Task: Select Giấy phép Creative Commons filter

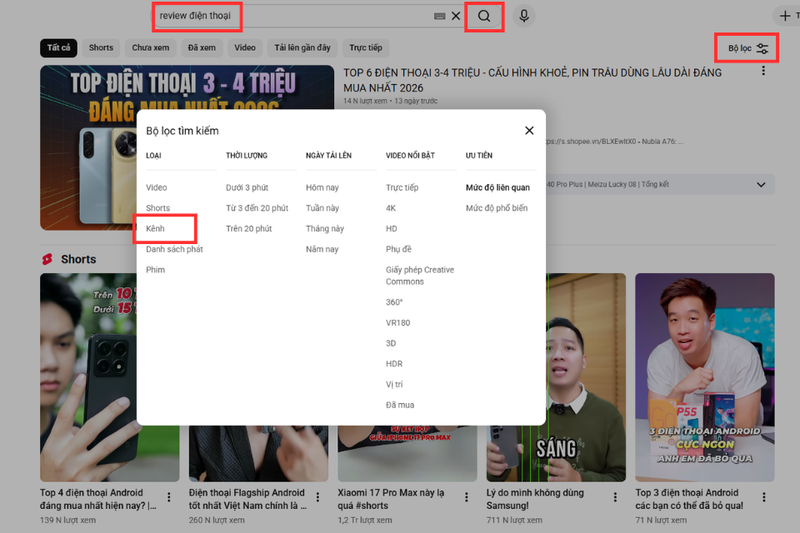Action: [420, 275]
